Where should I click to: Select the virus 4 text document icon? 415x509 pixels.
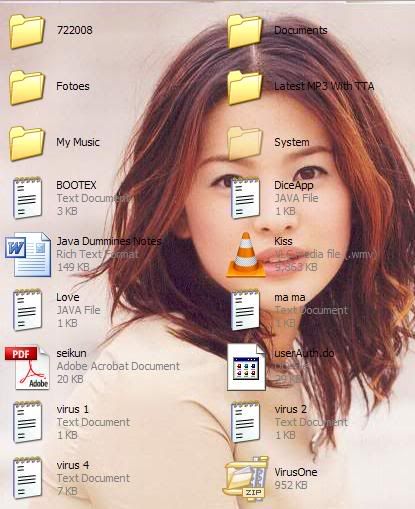click(x=27, y=478)
